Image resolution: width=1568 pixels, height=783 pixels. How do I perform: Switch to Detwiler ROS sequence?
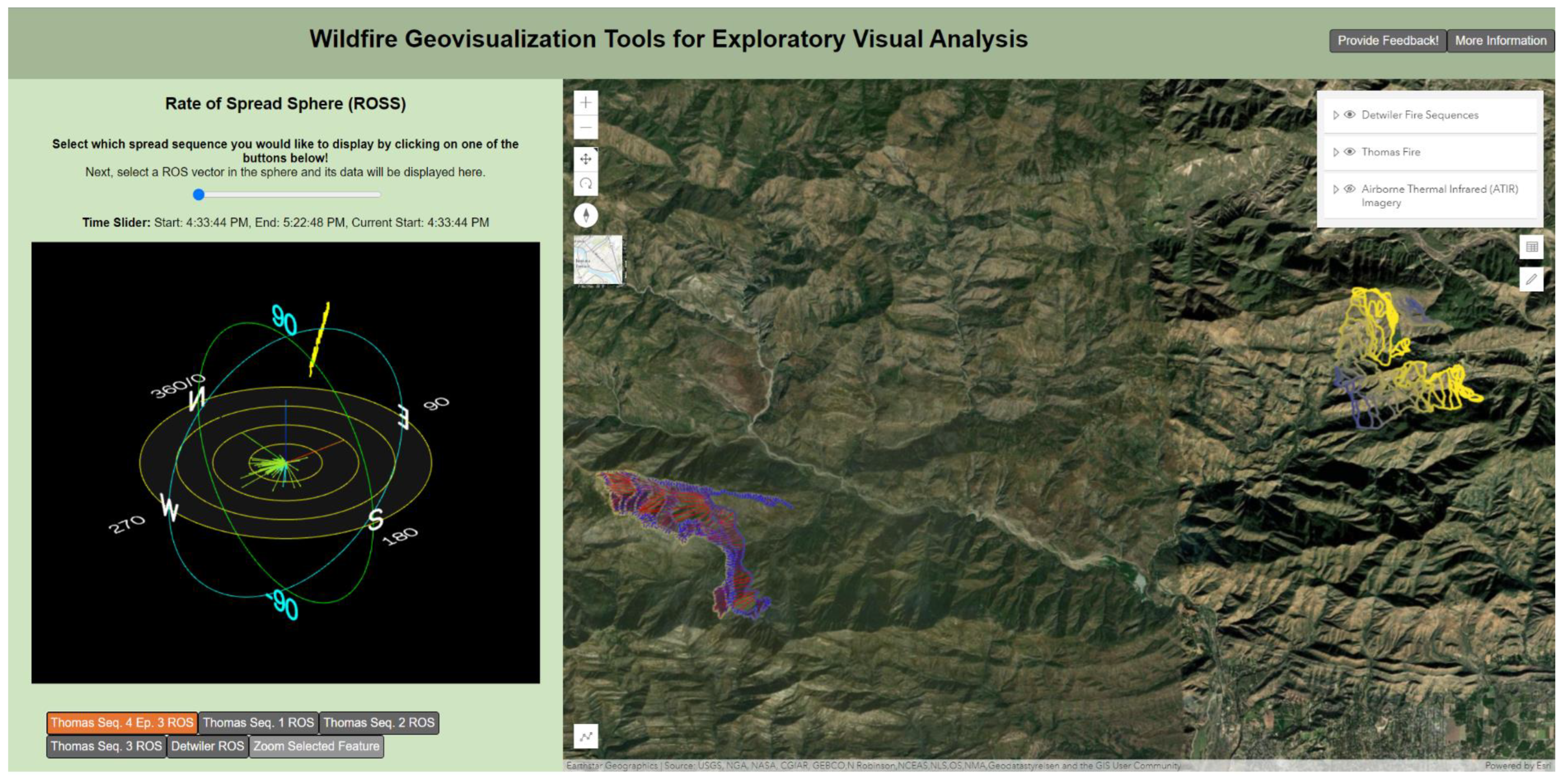(207, 746)
